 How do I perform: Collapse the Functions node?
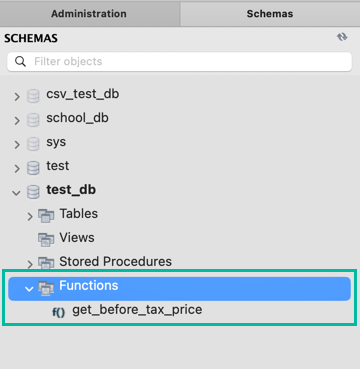click(x=29, y=289)
